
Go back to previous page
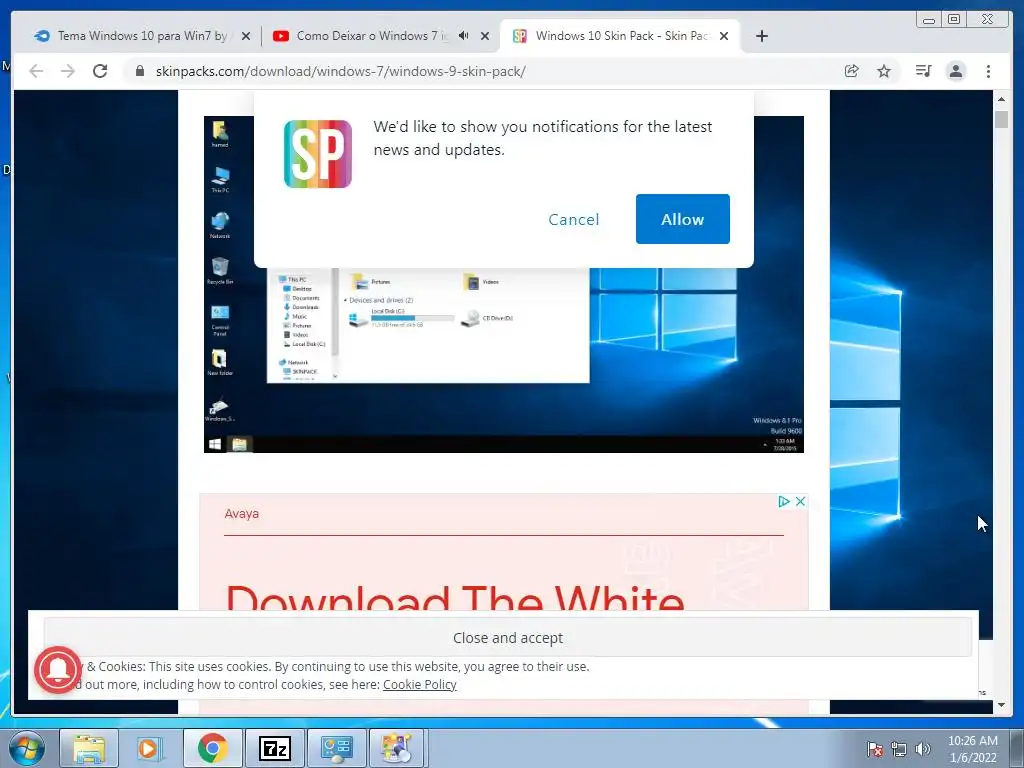coord(36,71)
